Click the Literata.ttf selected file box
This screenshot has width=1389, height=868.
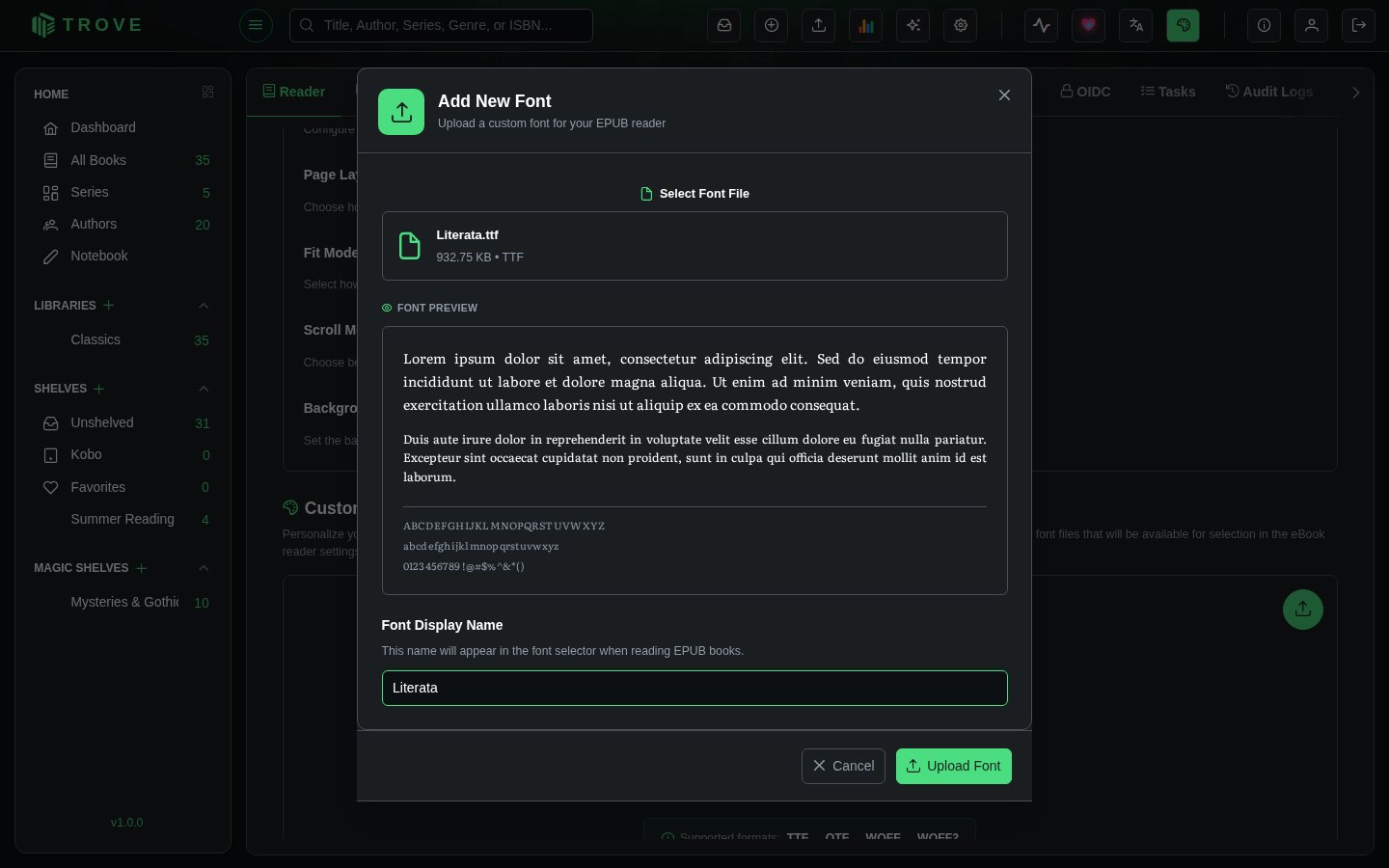(694, 246)
